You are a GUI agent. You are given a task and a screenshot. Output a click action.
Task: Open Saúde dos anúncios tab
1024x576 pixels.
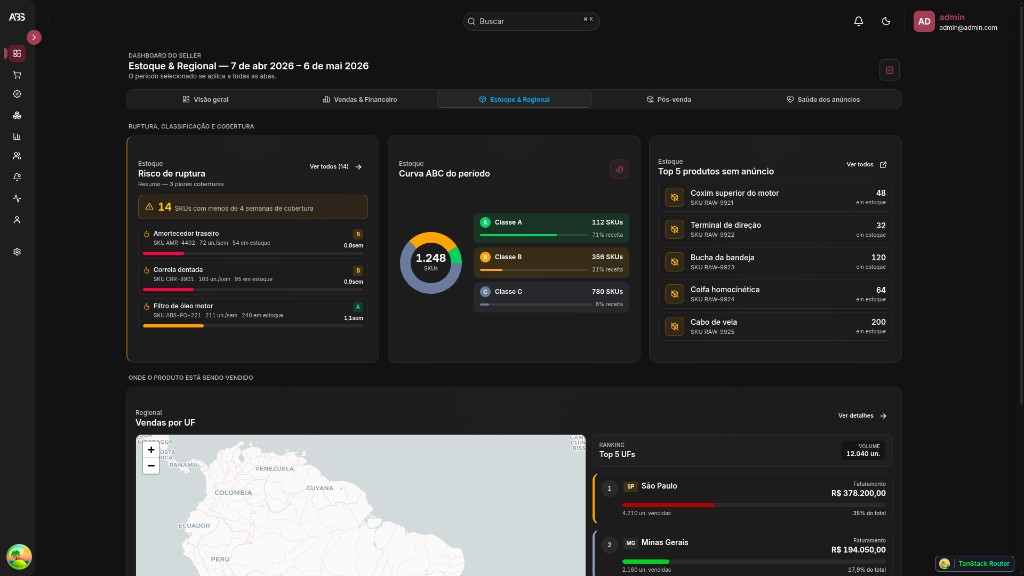point(823,99)
